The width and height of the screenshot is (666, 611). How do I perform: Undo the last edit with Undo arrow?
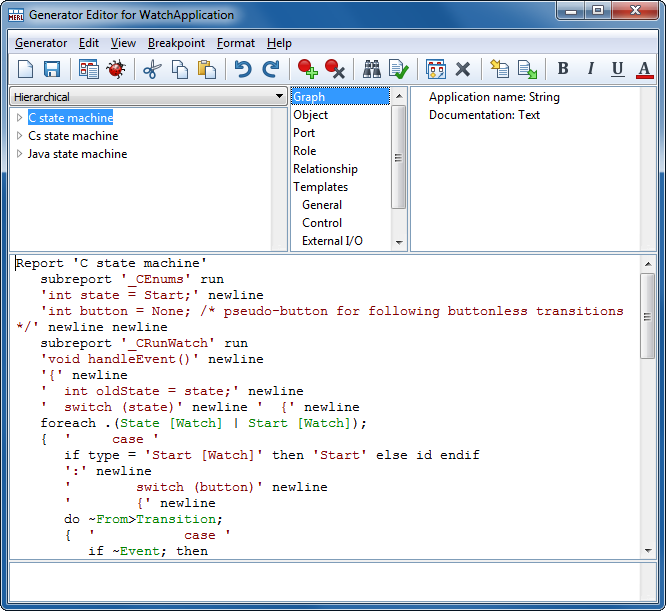(243, 69)
